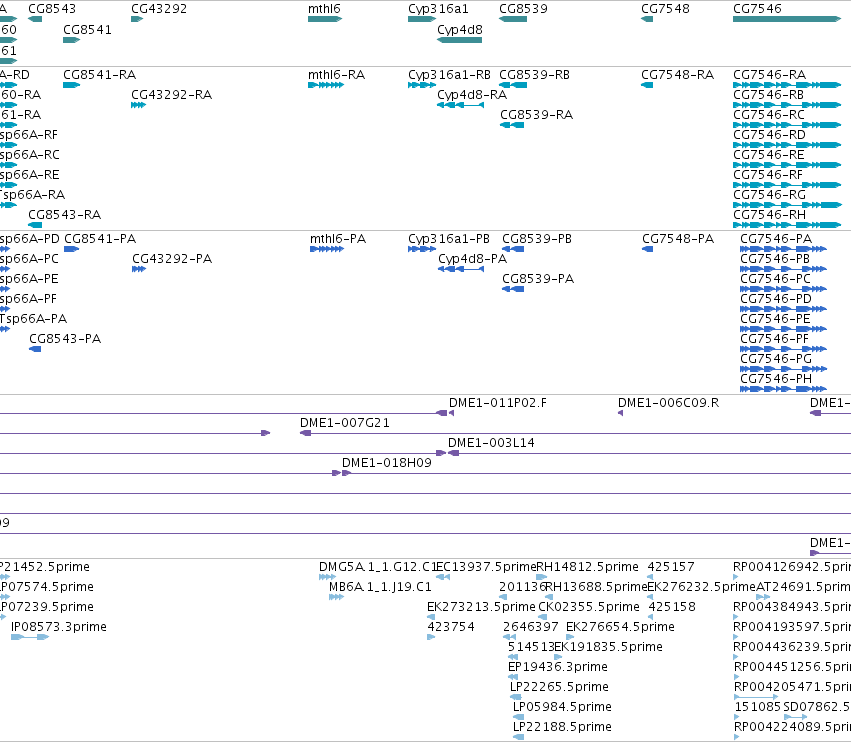Click the CG8539 gene glyph
851x742 pixels.
pyautogui.click(x=513, y=19)
